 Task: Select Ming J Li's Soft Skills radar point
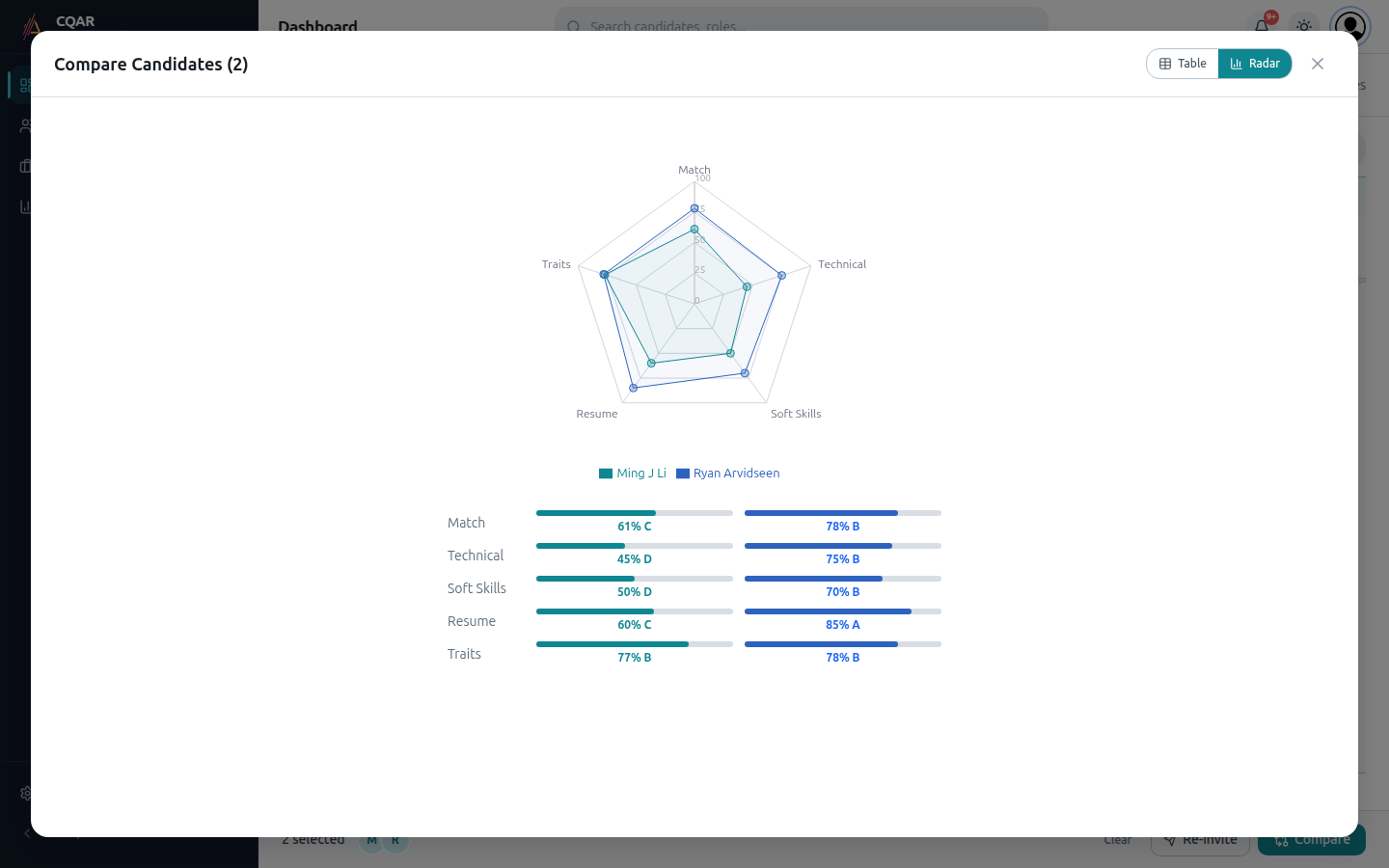coord(730,353)
